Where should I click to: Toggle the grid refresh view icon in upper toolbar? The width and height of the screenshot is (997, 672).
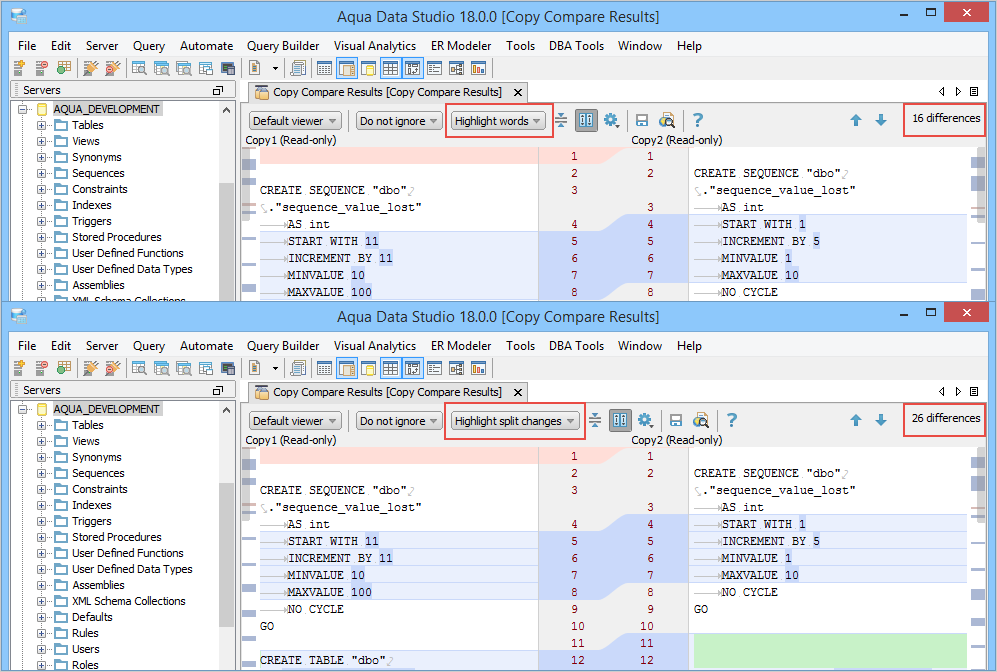click(412, 68)
